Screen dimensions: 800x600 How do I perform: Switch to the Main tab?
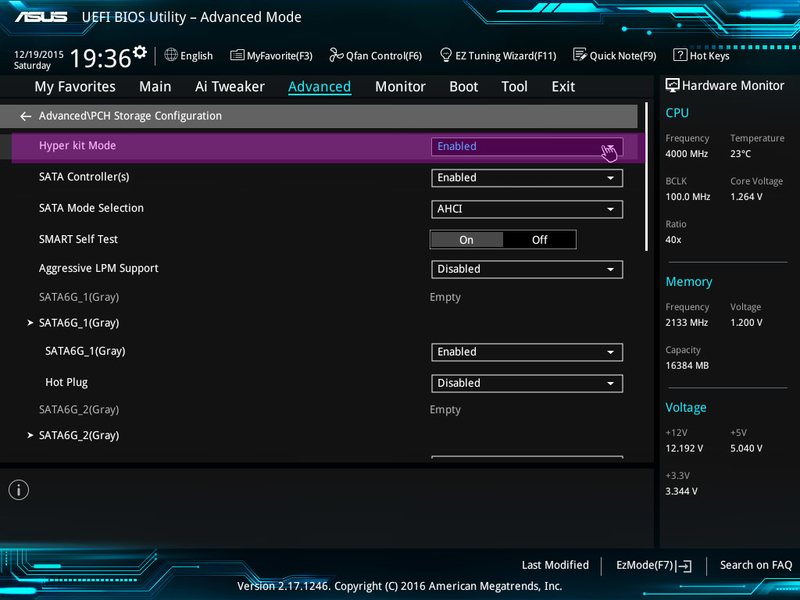[155, 87]
